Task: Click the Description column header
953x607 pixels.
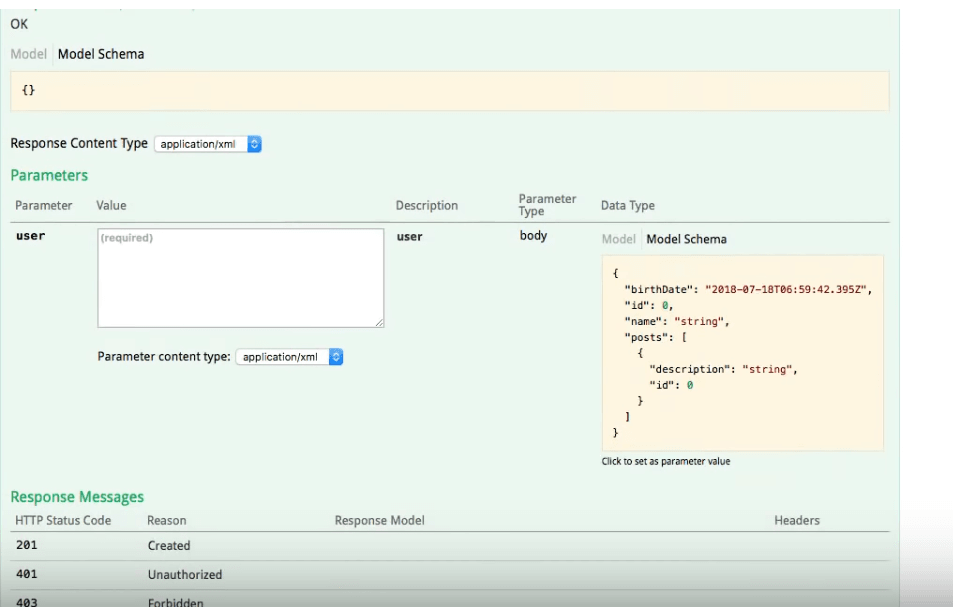Action: pyautogui.click(x=427, y=205)
